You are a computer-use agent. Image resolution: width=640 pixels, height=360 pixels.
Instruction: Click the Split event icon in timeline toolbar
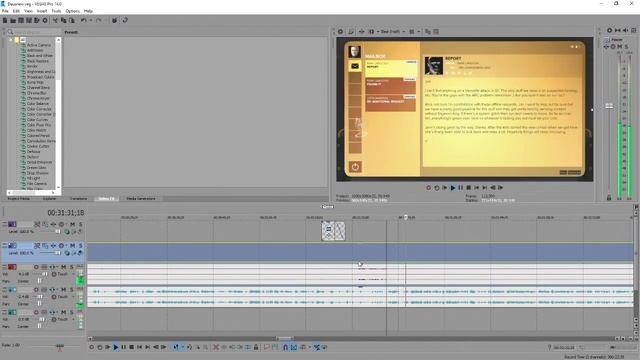click(x=248, y=347)
